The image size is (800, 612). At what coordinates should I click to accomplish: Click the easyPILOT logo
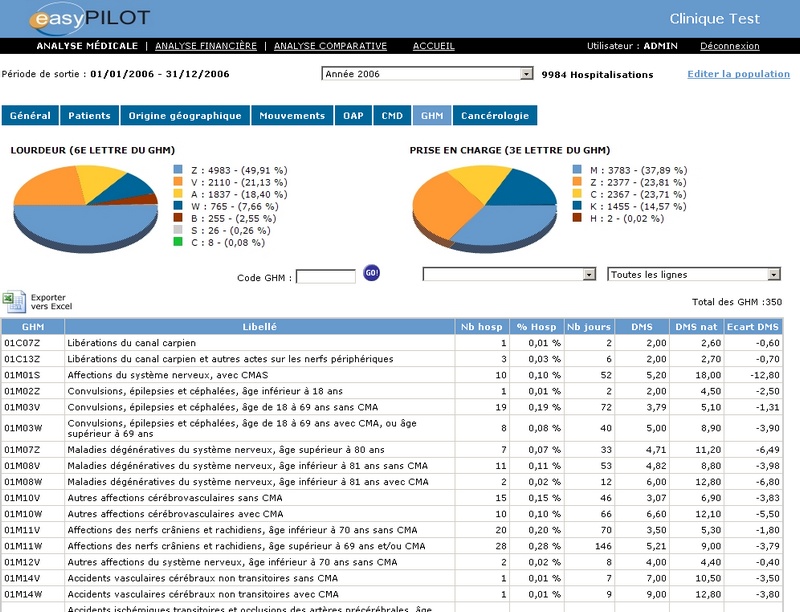point(89,18)
